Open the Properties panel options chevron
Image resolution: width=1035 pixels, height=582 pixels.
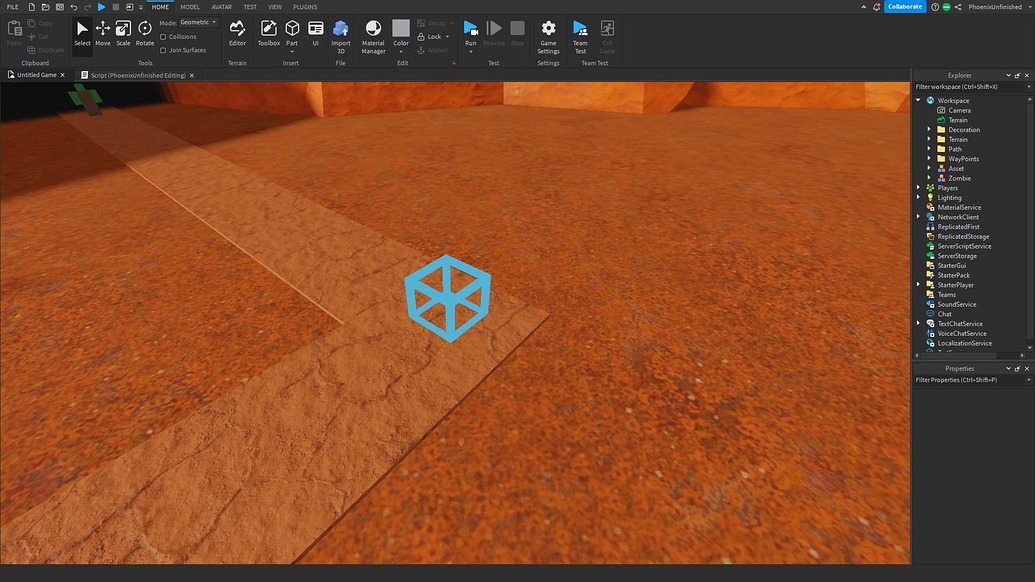coord(1008,369)
